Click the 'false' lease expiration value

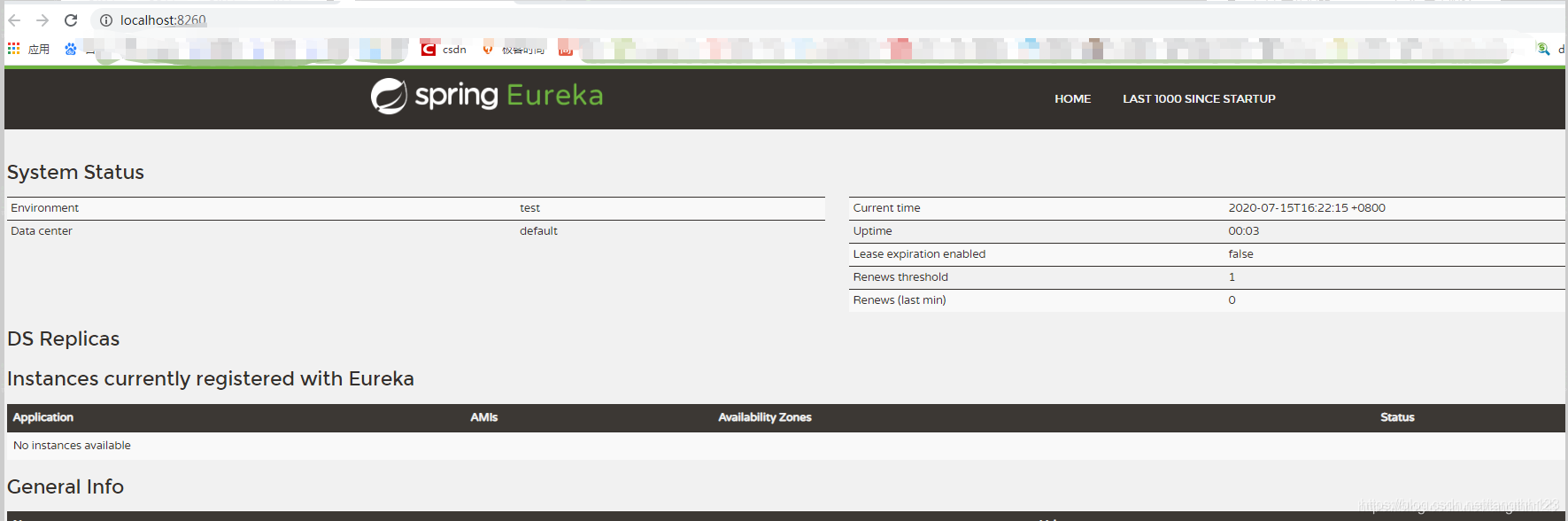point(1240,254)
